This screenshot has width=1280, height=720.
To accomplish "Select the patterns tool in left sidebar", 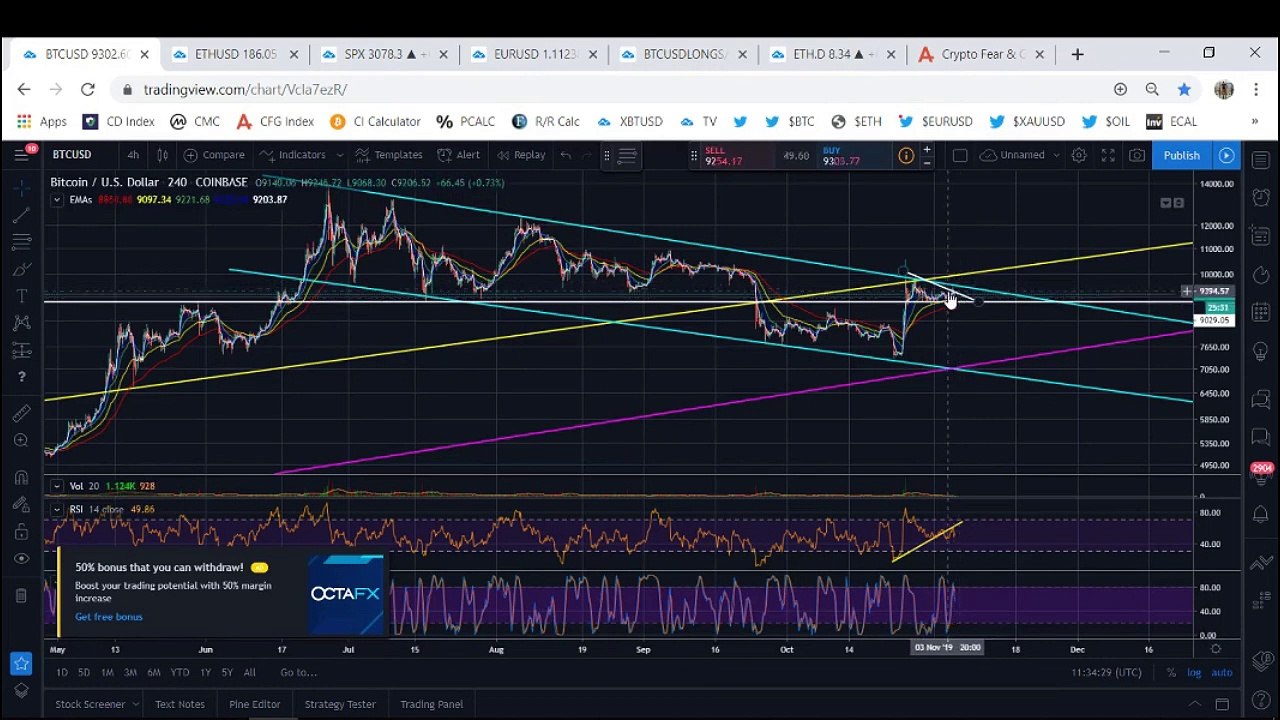I will pos(21,322).
